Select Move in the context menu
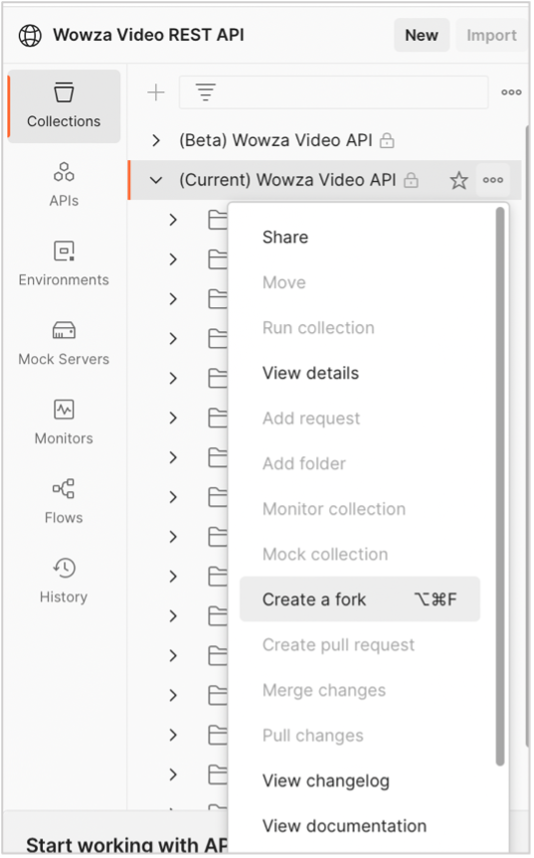Viewport: 534px width, 858px height. click(x=284, y=283)
